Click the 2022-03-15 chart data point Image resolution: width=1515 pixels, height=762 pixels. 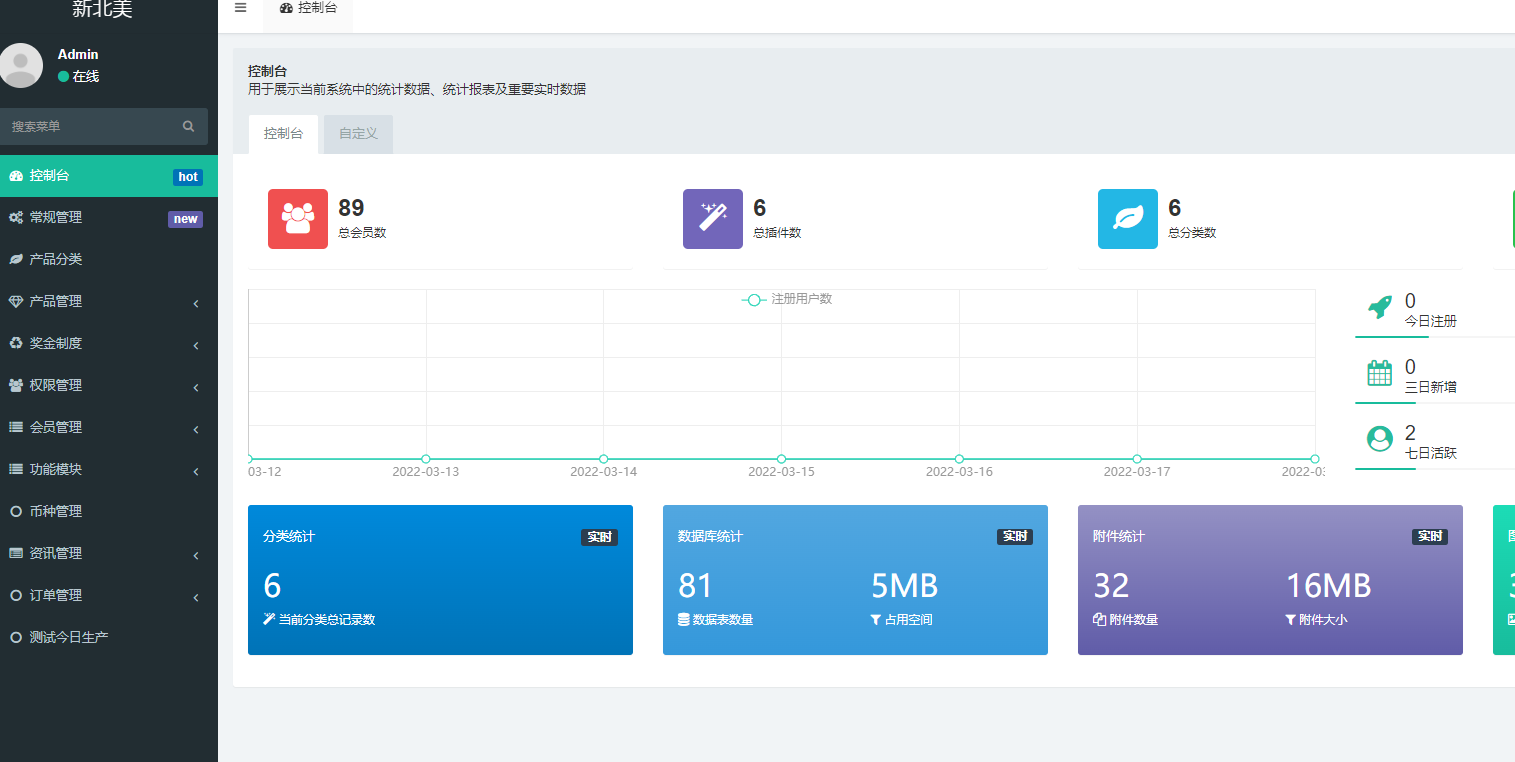click(x=781, y=459)
